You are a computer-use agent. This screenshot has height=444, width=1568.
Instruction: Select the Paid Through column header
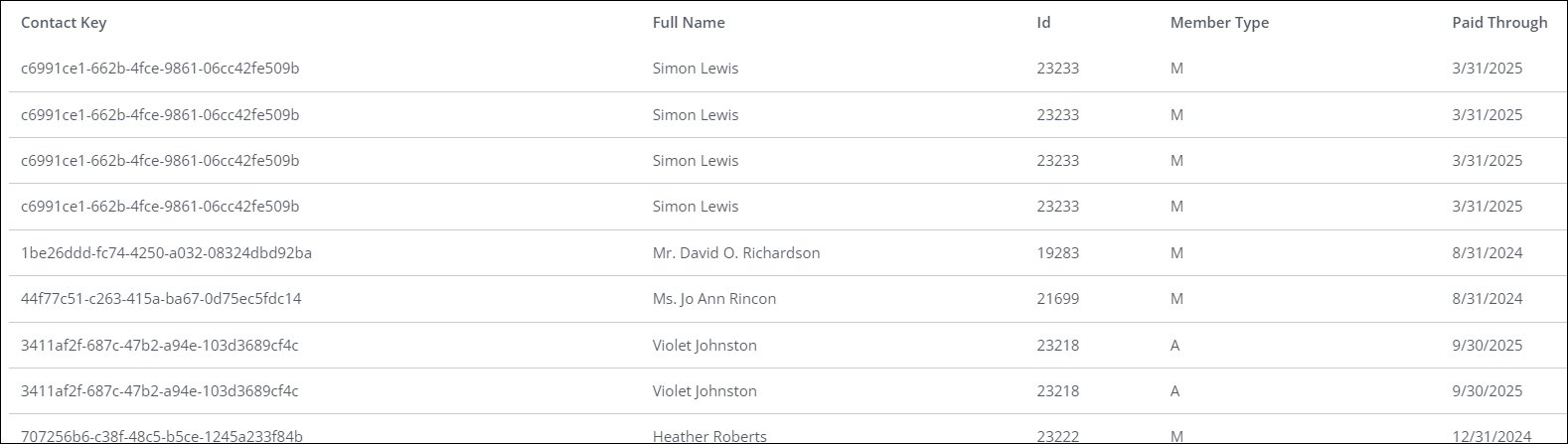click(x=1499, y=23)
